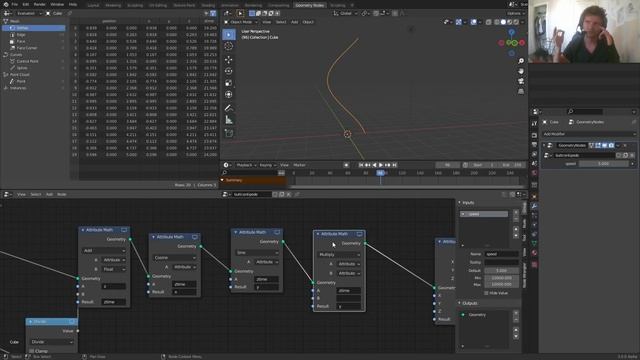
Task: Toggle GeometryNodes modifier show in render
Action: point(611,145)
